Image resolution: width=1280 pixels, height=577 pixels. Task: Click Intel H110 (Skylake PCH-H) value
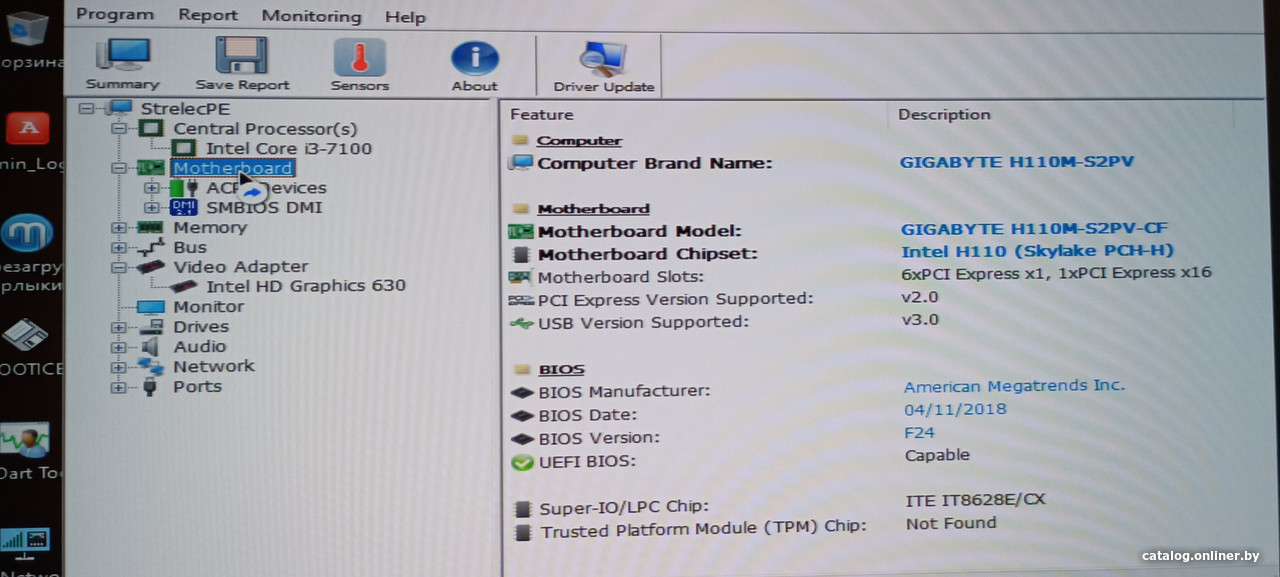(x=1037, y=251)
